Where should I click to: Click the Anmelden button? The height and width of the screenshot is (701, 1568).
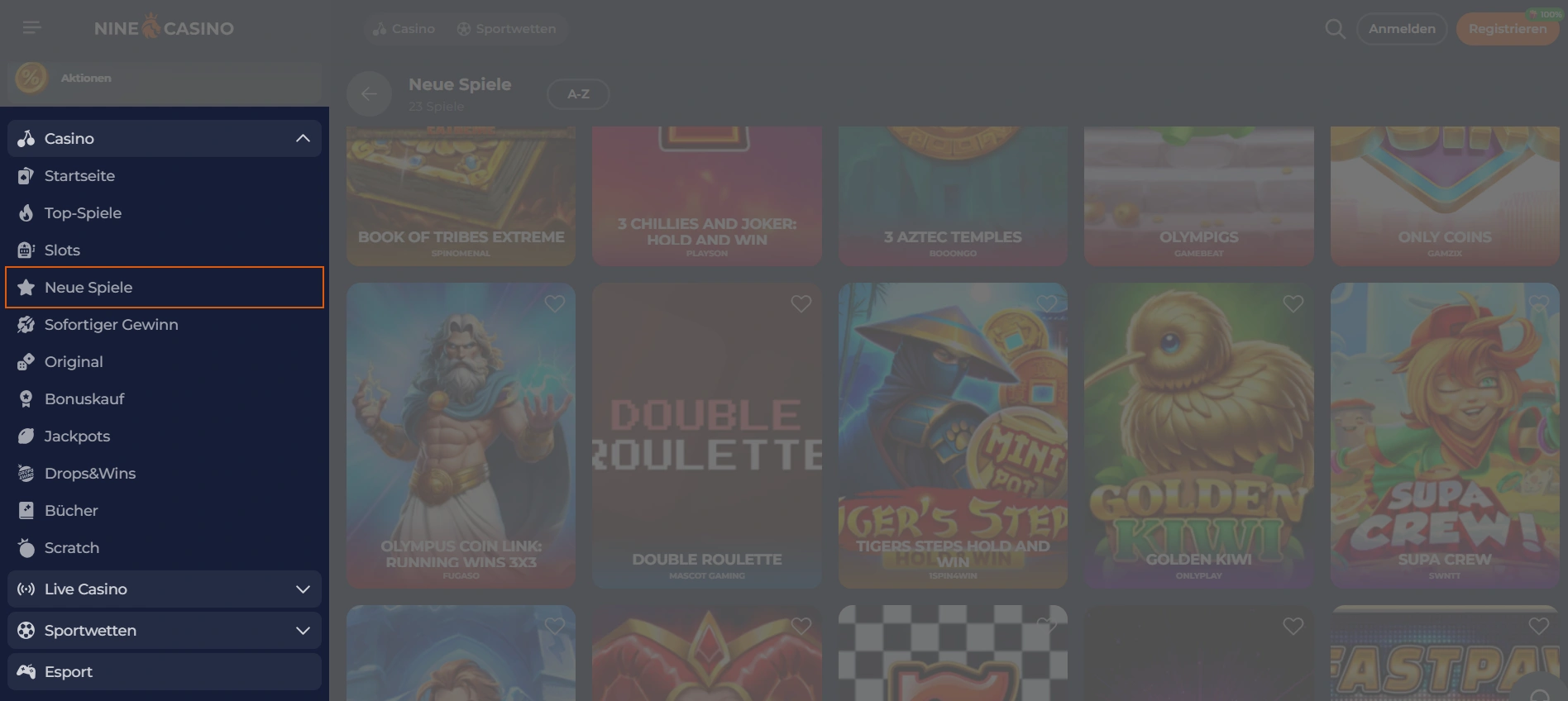click(x=1402, y=29)
